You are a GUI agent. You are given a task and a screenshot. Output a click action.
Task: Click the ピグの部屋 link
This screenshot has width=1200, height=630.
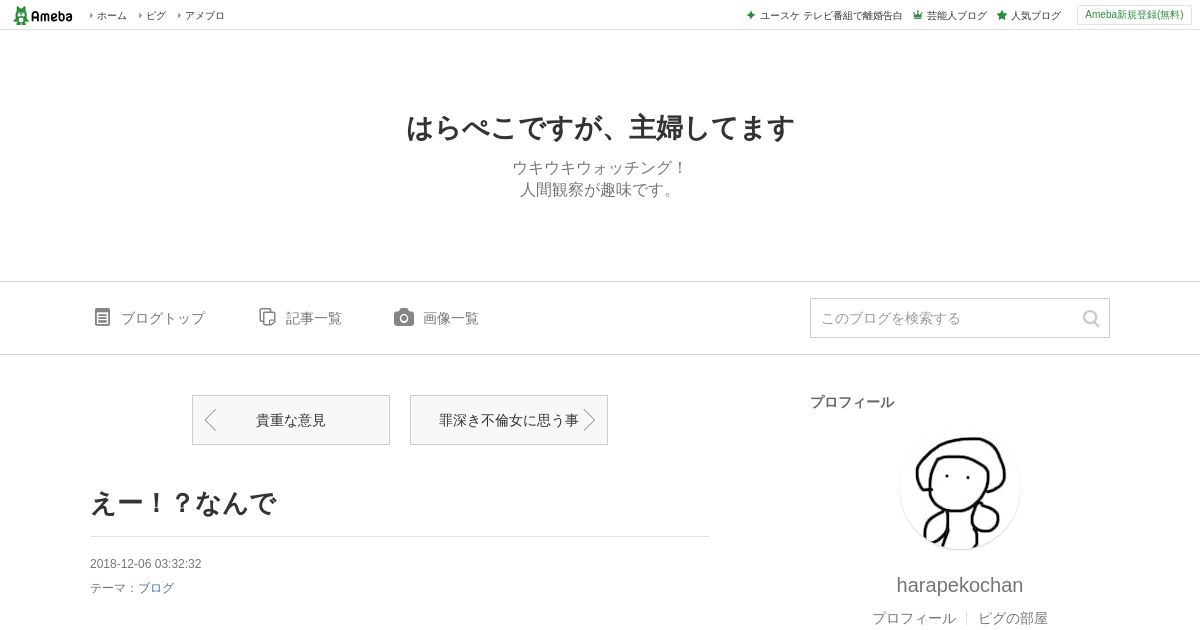1013,618
